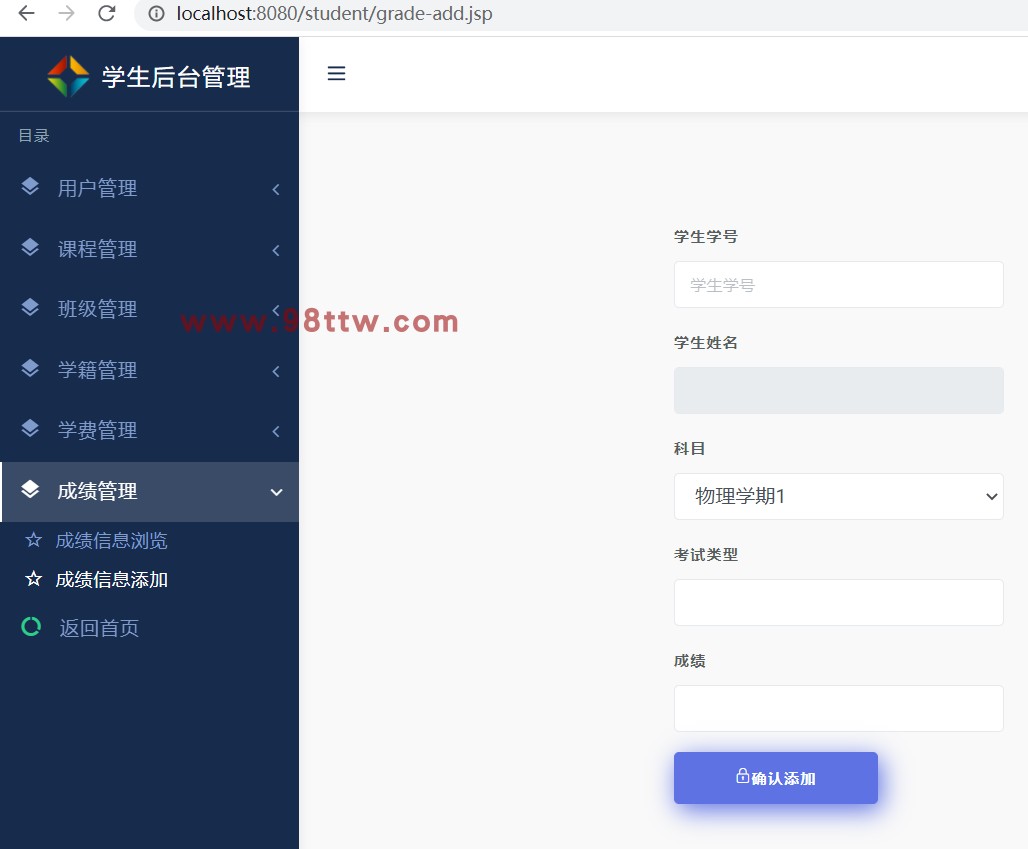Expand chevron next to 班级管理
The width and height of the screenshot is (1028, 849).
tap(276, 310)
